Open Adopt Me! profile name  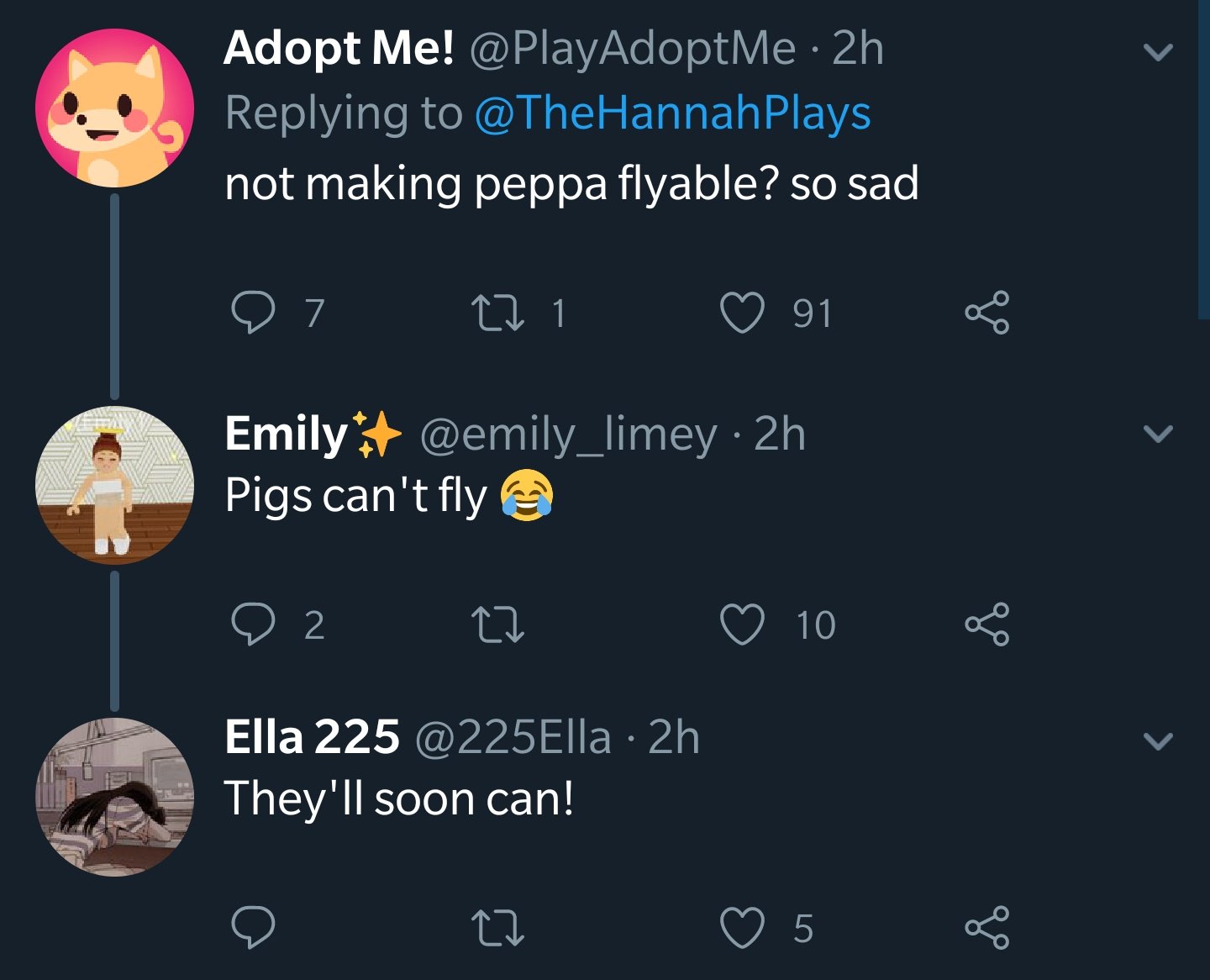coord(339,48)
